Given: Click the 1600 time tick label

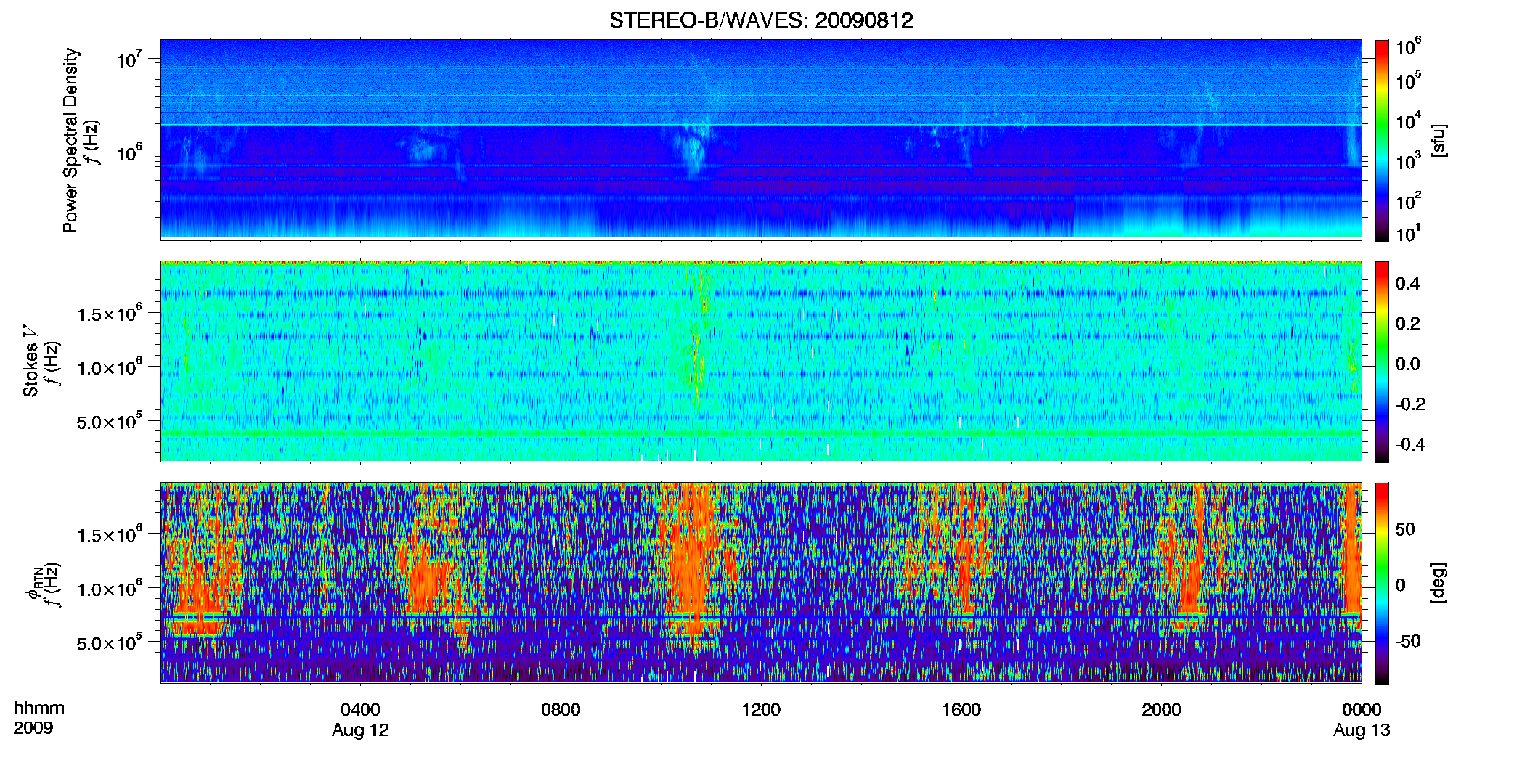Looking at the screenshot, I should point(961,709).
